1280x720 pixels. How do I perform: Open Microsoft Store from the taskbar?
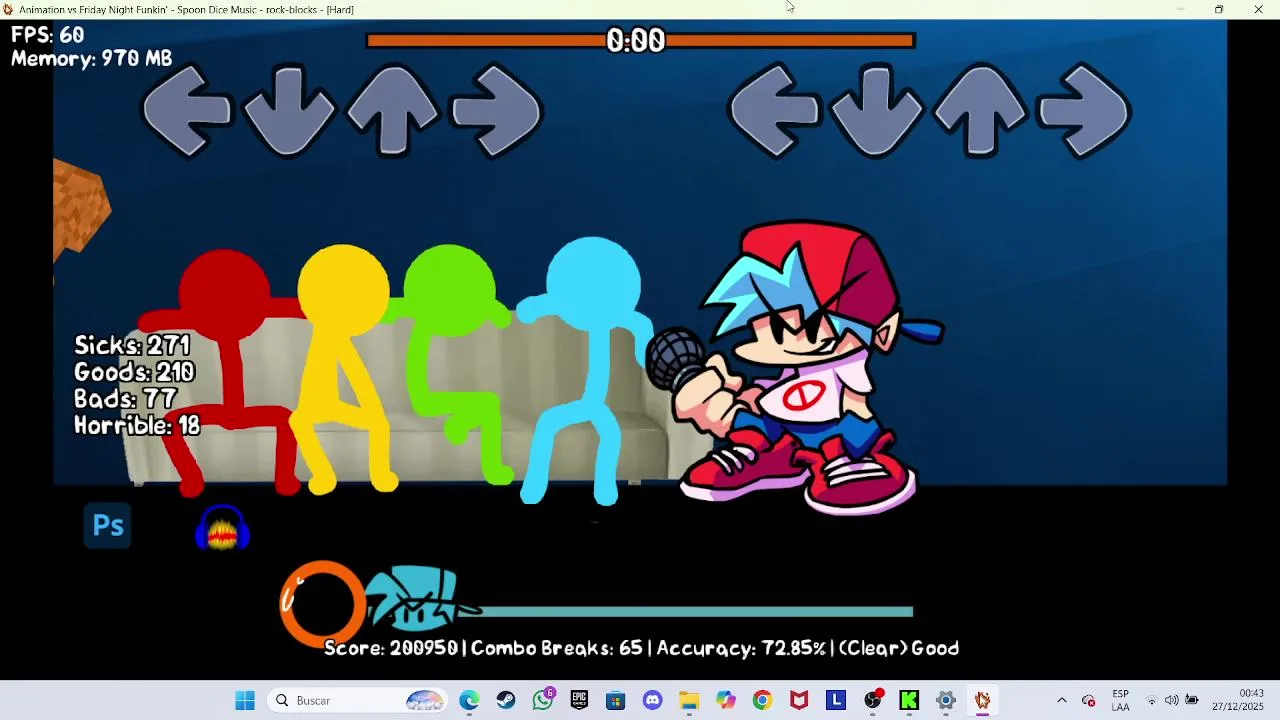(x=616, y=701)
